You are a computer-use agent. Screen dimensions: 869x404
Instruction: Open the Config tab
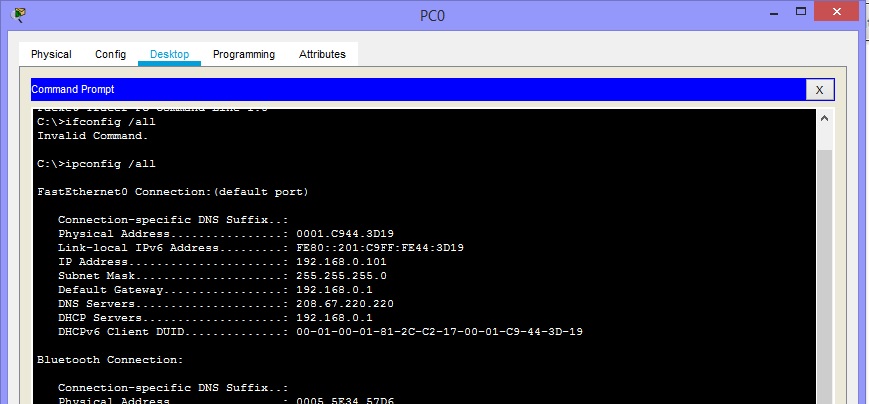tap(110, 54)
